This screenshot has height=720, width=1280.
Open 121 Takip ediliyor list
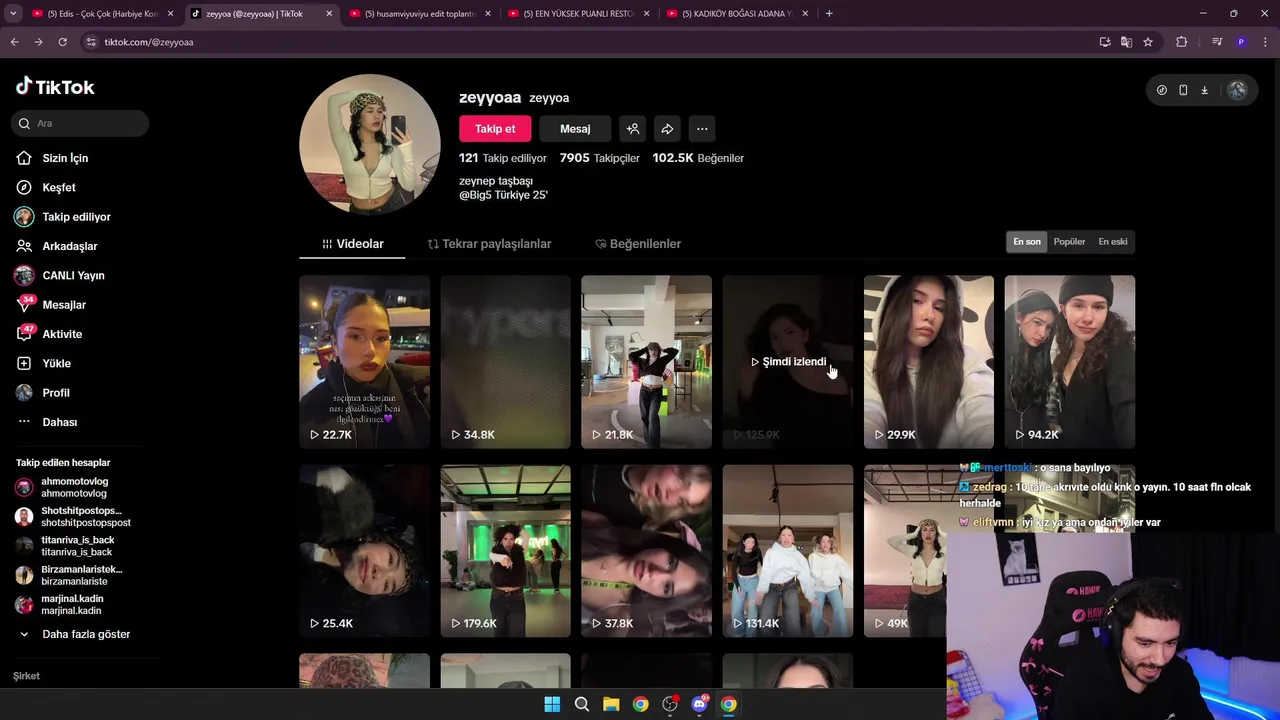[x=503, y=158]
